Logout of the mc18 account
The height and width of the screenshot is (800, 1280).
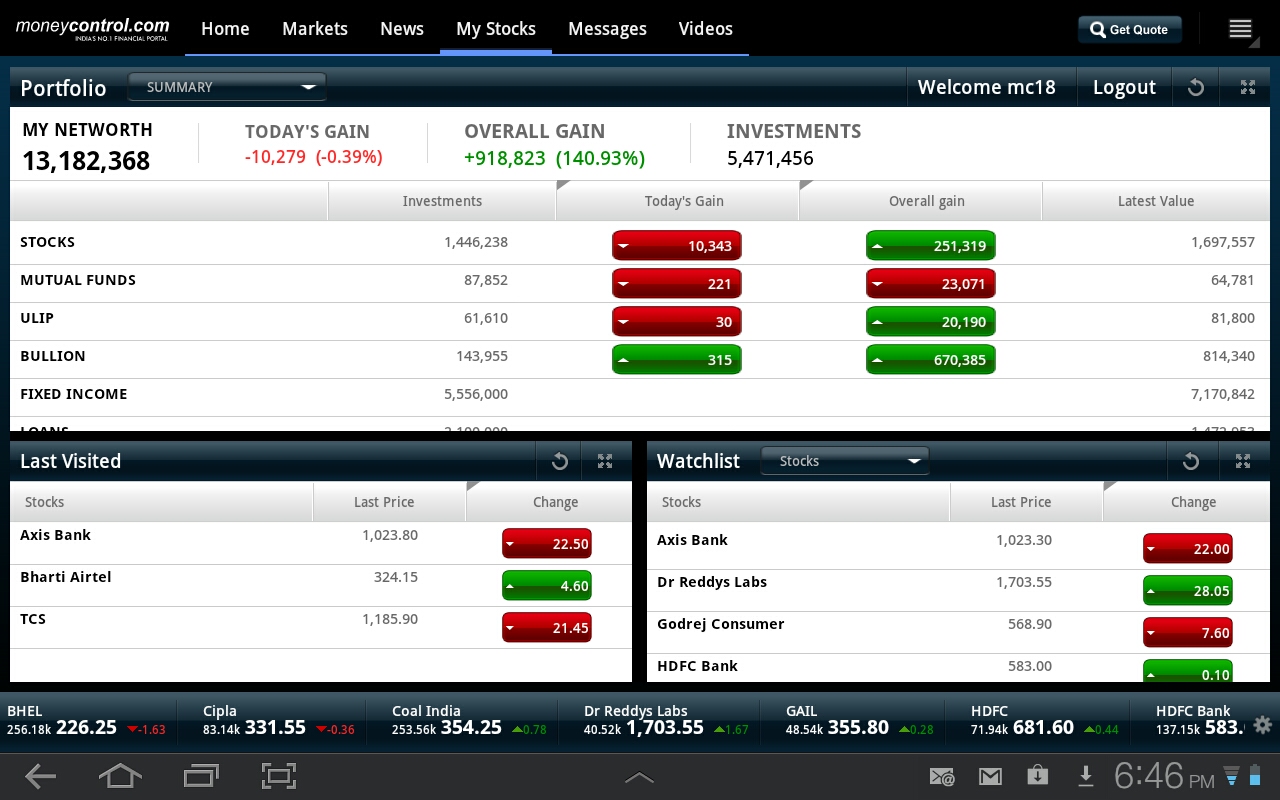click(1124, 87)
